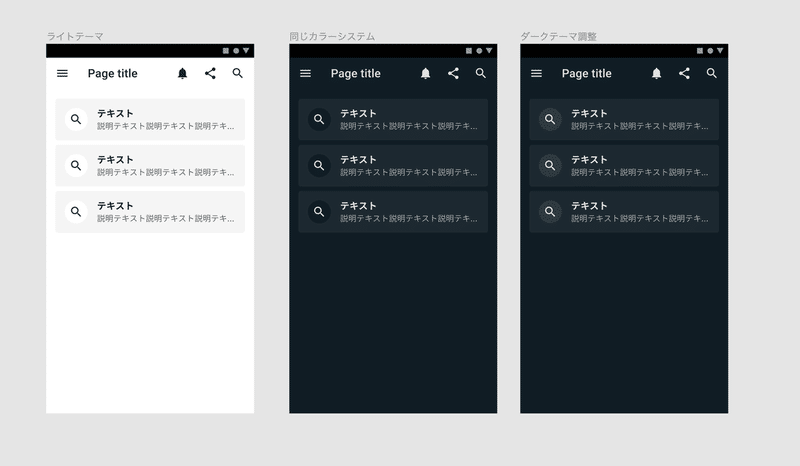
Task: Select the 'Page title' text in the 同じカラーシステム mockup
Action: [356, 73]
